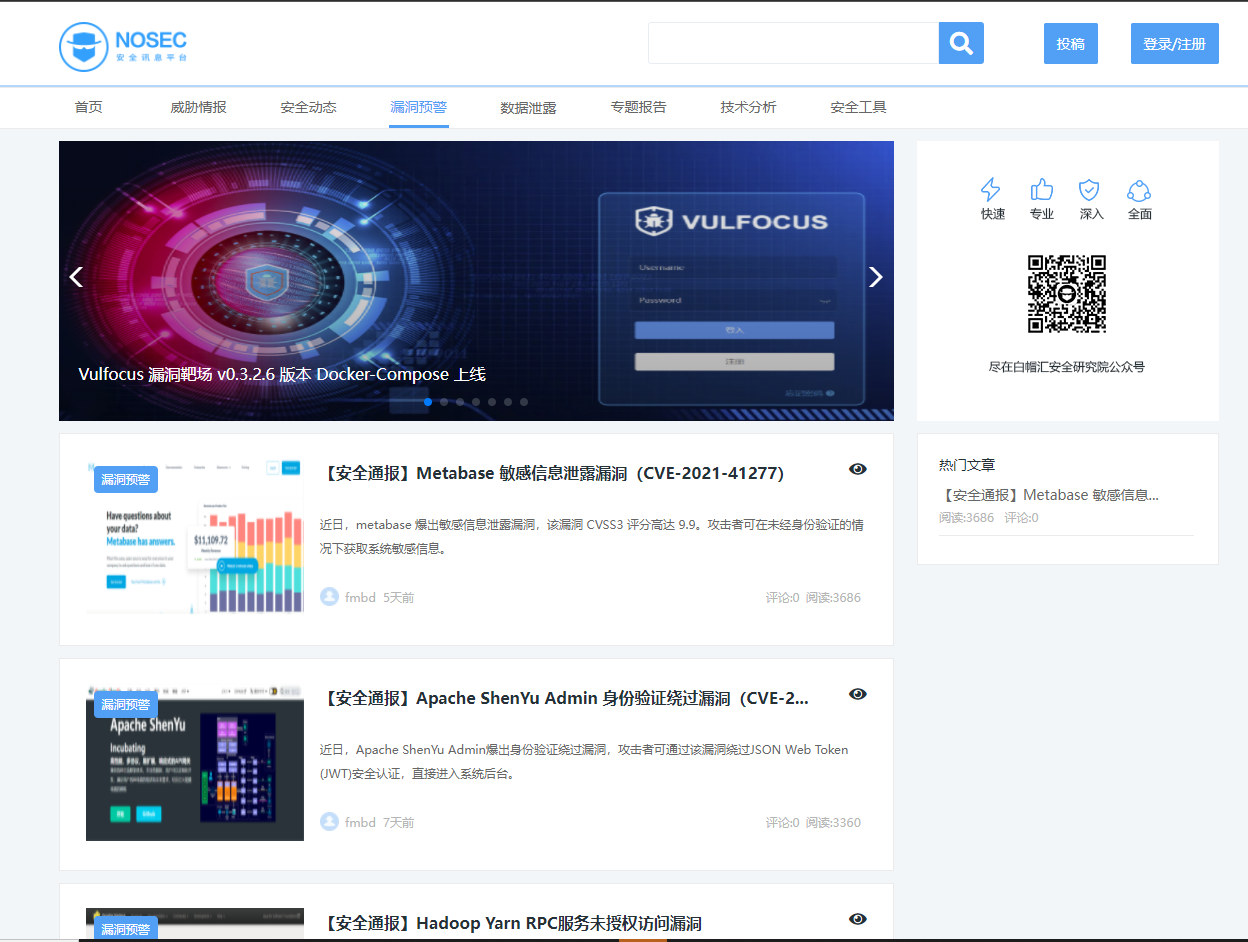Select the seventh carousel dot indicator
This screenshot has width=1248, height=942.
point(524,402)
